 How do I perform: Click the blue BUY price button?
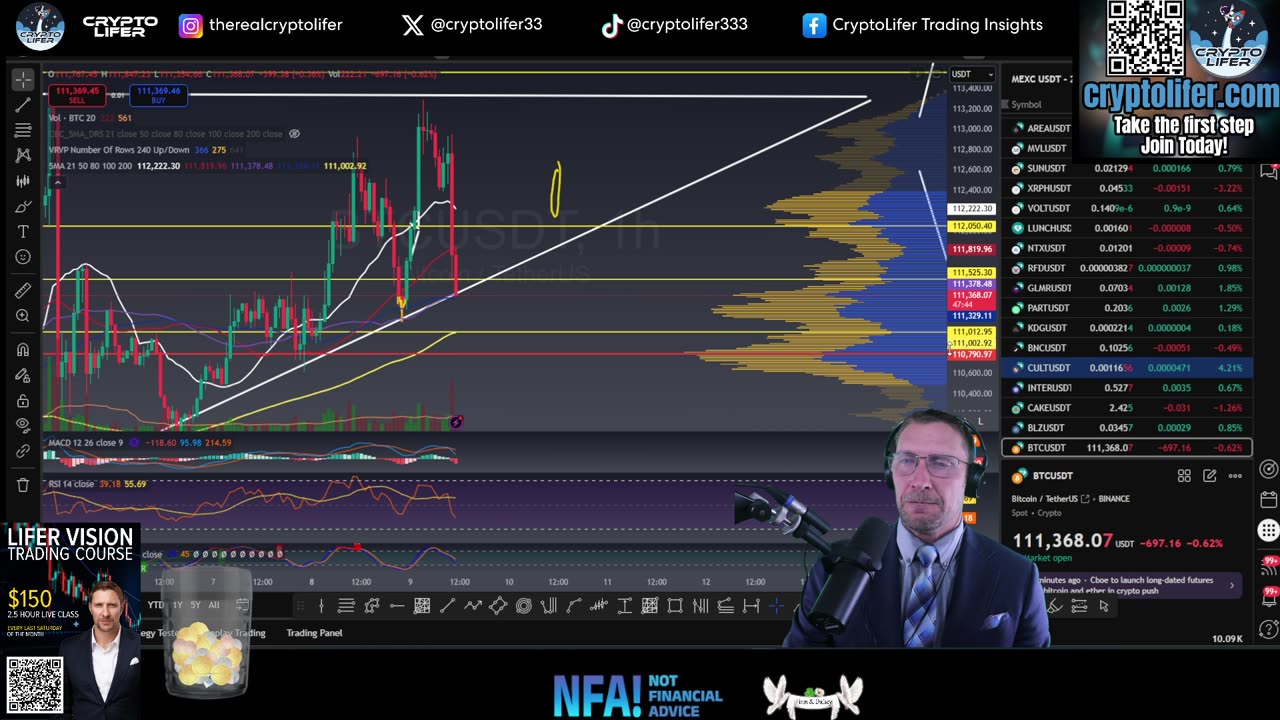coord(158,95)
